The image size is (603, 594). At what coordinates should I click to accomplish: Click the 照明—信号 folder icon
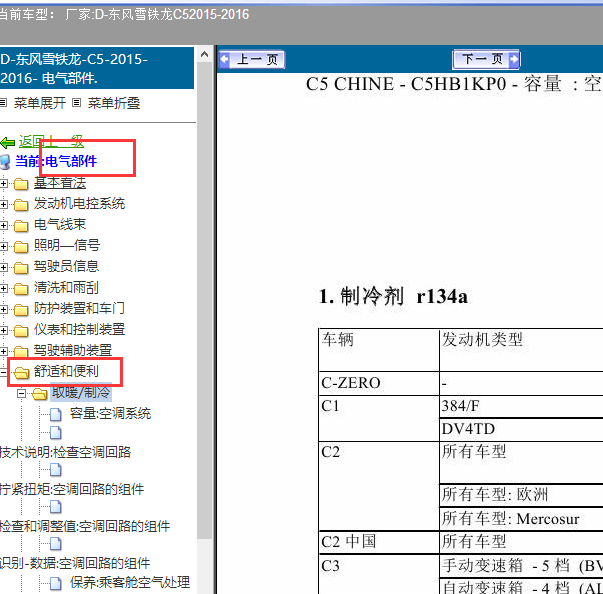pyautogui.click(x=21, y=247)
